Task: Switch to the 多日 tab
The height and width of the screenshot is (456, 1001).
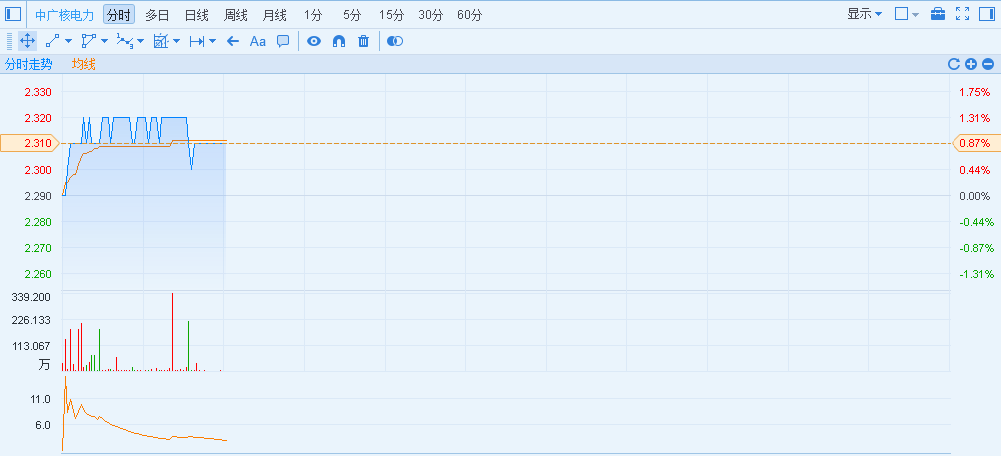Action: pyautogui.click(x=157, y=15)
